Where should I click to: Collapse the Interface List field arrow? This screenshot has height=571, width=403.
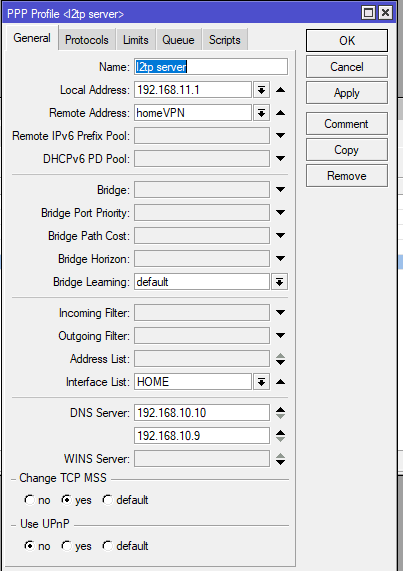click(x=280, y=382)
